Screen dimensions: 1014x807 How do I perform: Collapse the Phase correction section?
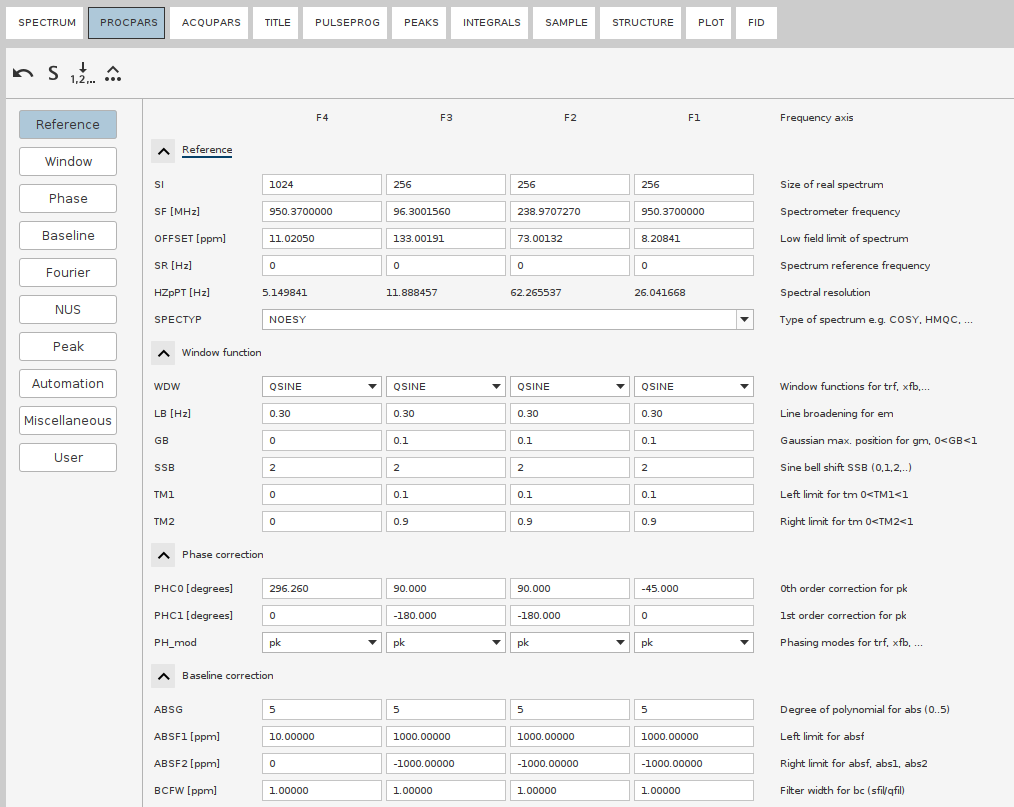tap(163, 554)
